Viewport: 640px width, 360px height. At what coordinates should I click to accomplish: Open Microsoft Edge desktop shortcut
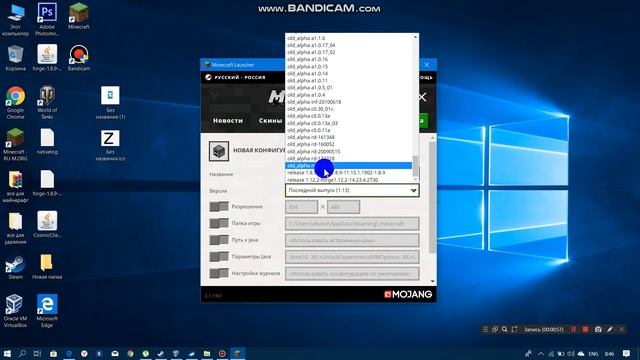[x=47, y=311]
